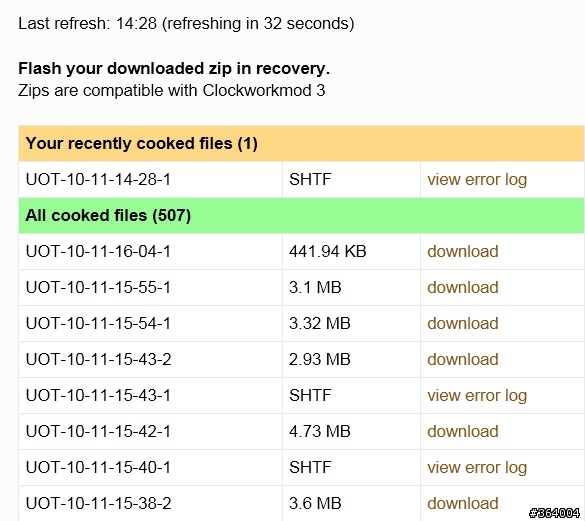
Task: Click the 'Your recently cooked files (1)' header
Action: pos(301,144)
